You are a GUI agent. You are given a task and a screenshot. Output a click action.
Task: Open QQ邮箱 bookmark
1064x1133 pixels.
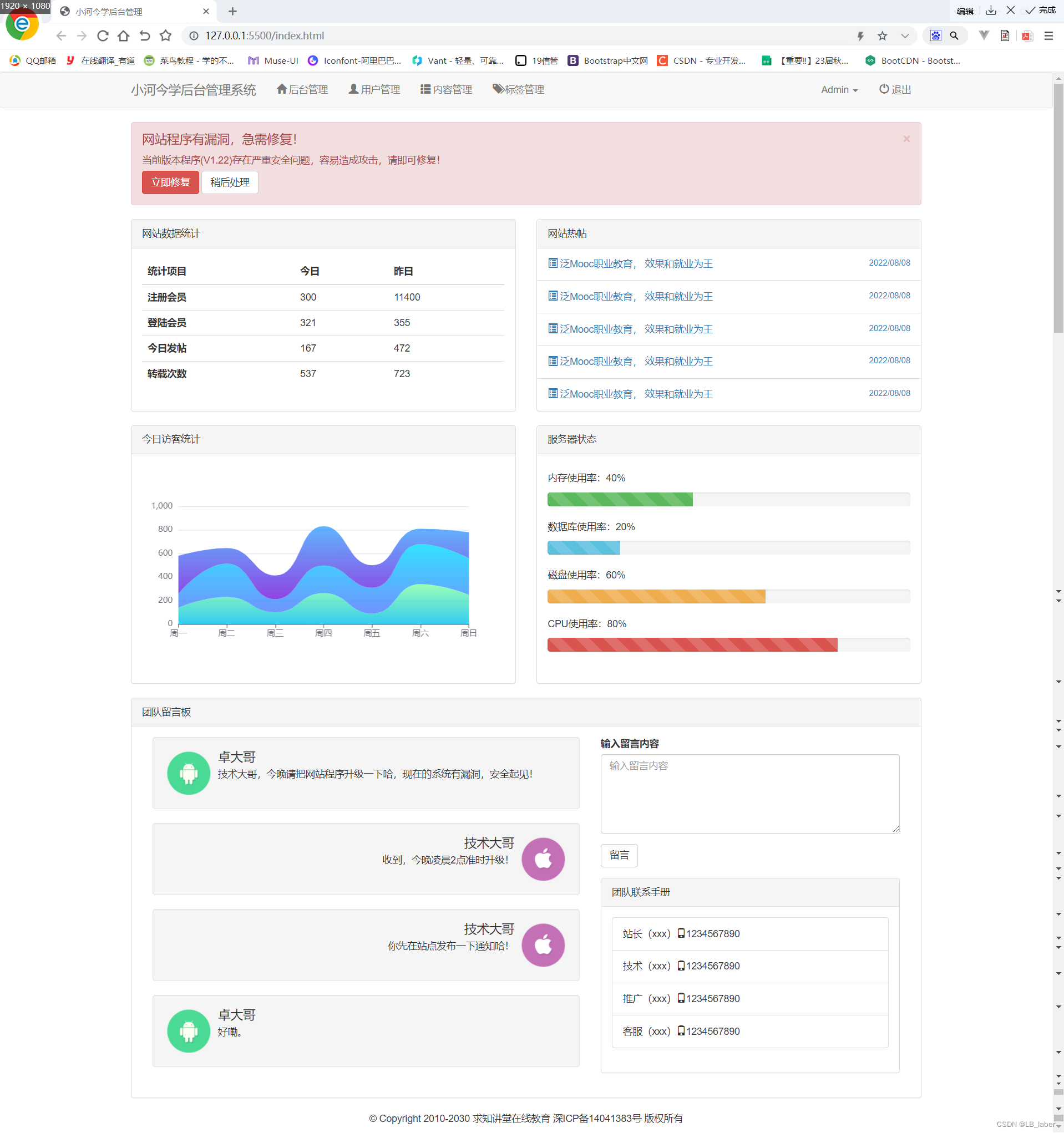[x=33, y=61]
